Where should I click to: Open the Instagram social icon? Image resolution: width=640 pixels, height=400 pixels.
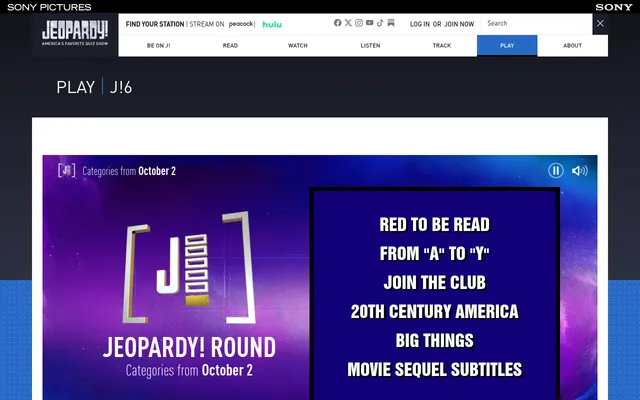[x=359, y=23]
